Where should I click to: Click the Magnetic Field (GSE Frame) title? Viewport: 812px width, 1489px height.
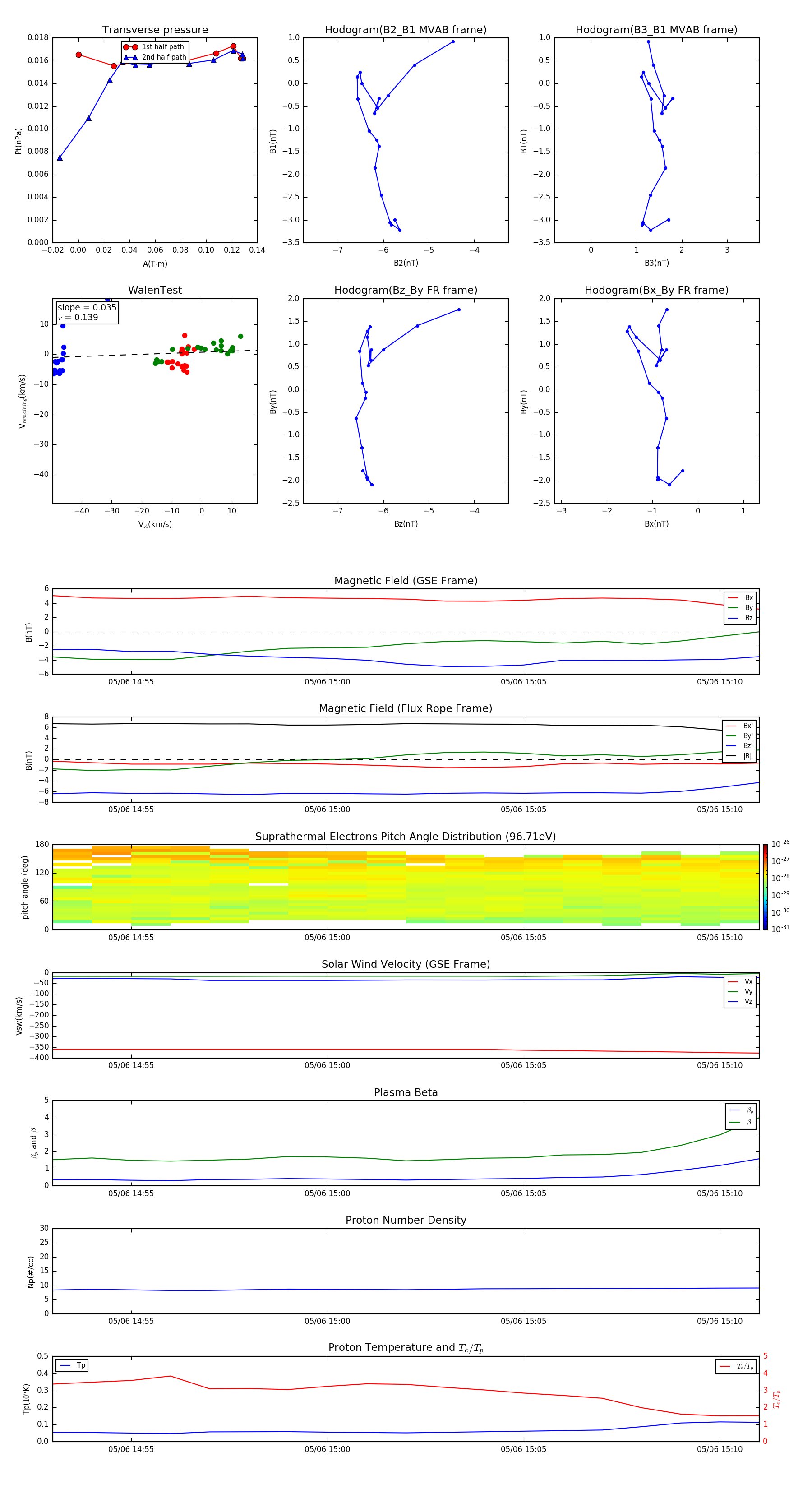click(x=406, y=581)
